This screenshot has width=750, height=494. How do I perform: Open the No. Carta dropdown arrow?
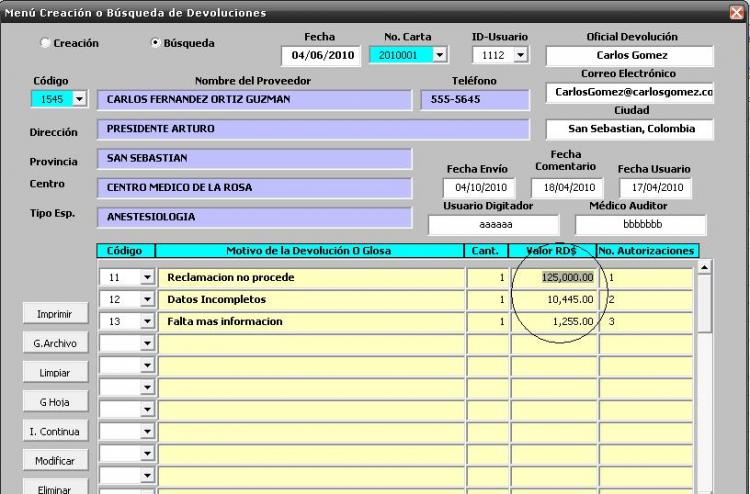[x=440, y=55]
